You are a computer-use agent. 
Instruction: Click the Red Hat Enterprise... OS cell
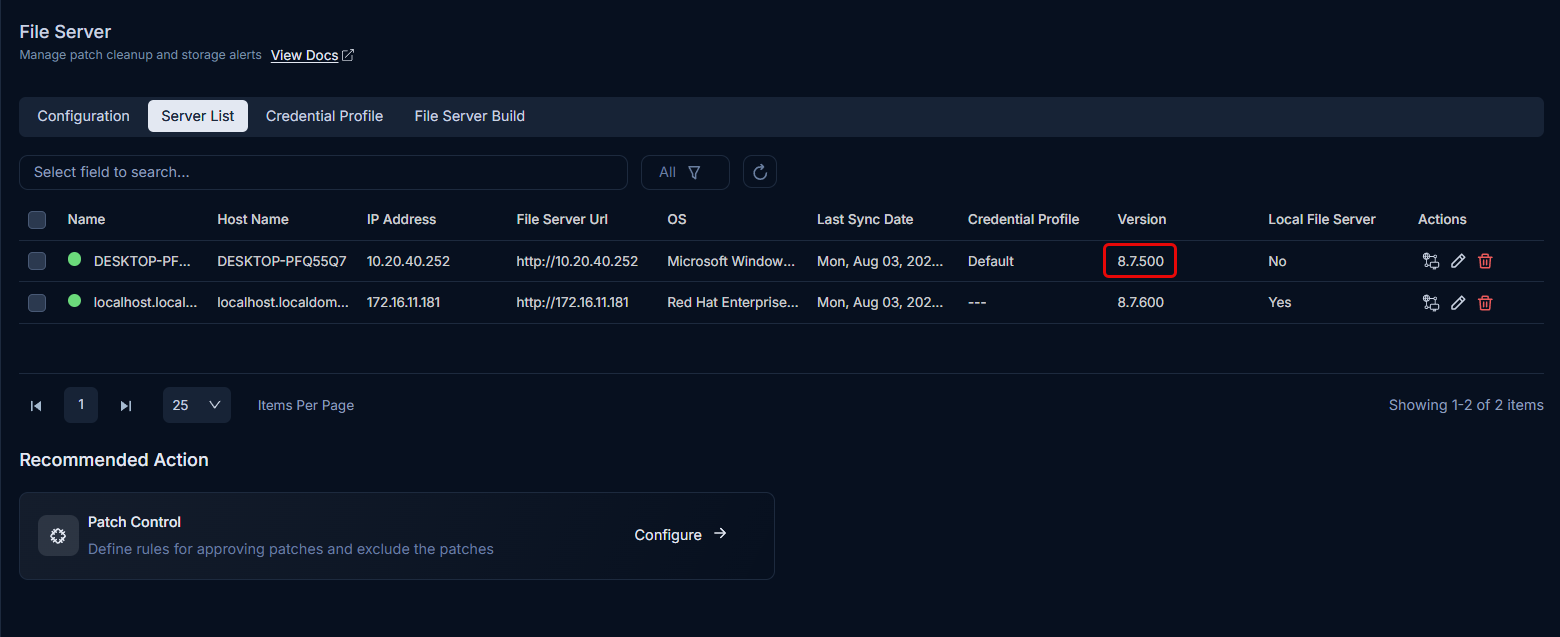(733, 302)
